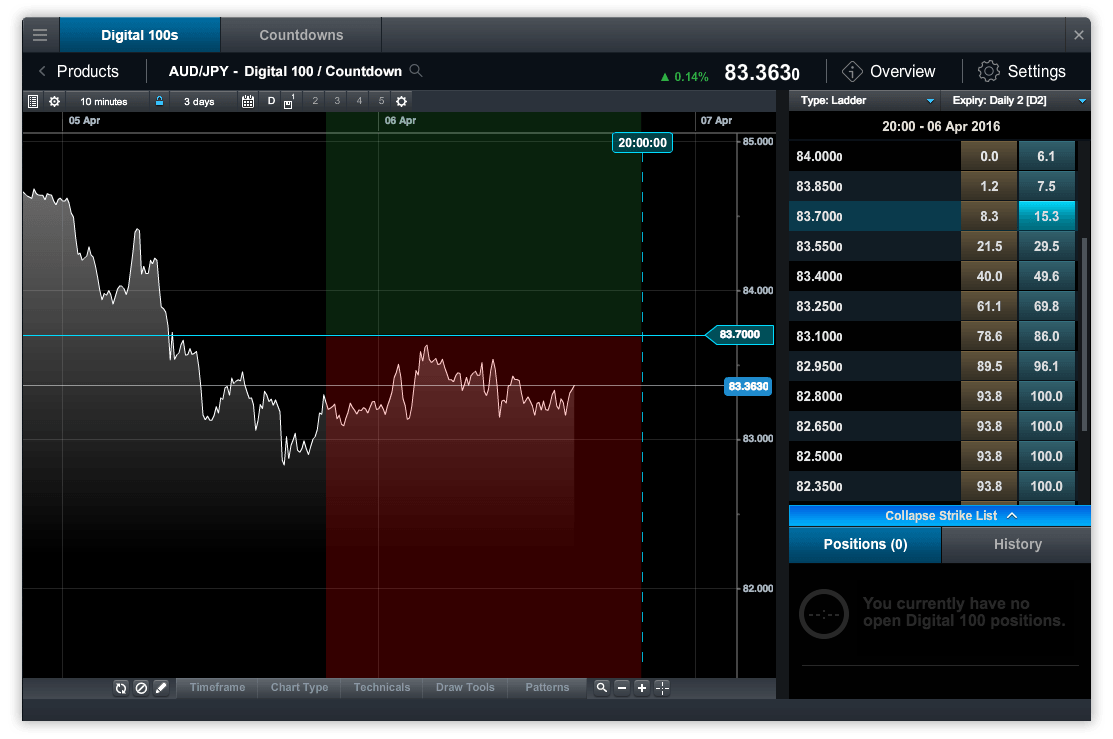The width and height of the screenshot is (1113, 739).
Task: Select chart template slot 2
Action: tap(315, 101)
